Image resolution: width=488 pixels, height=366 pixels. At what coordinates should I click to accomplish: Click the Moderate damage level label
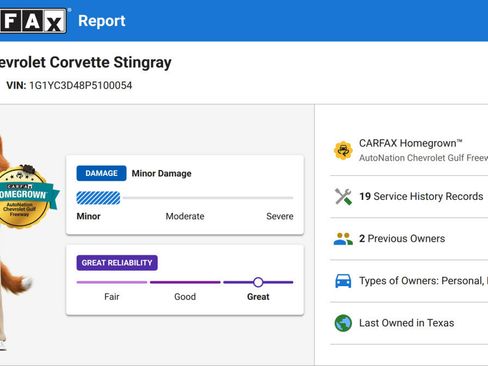pyautogui.click(x=185, y=216)
